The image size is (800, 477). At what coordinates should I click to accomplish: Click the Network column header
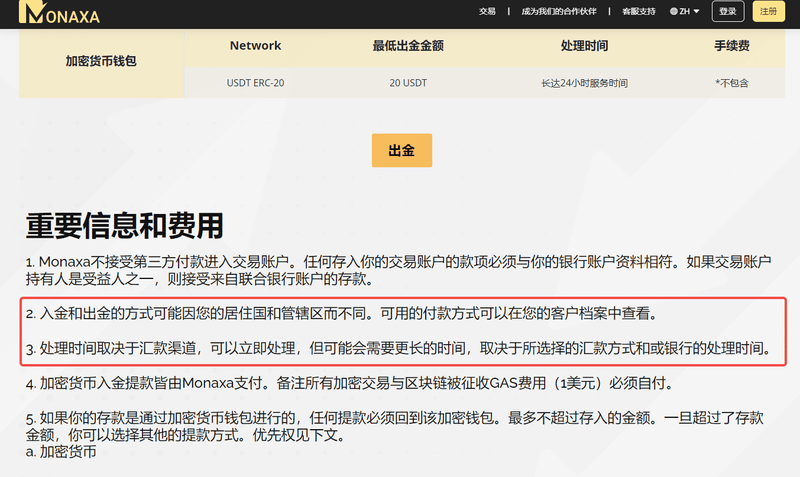(x=255, y=46)
